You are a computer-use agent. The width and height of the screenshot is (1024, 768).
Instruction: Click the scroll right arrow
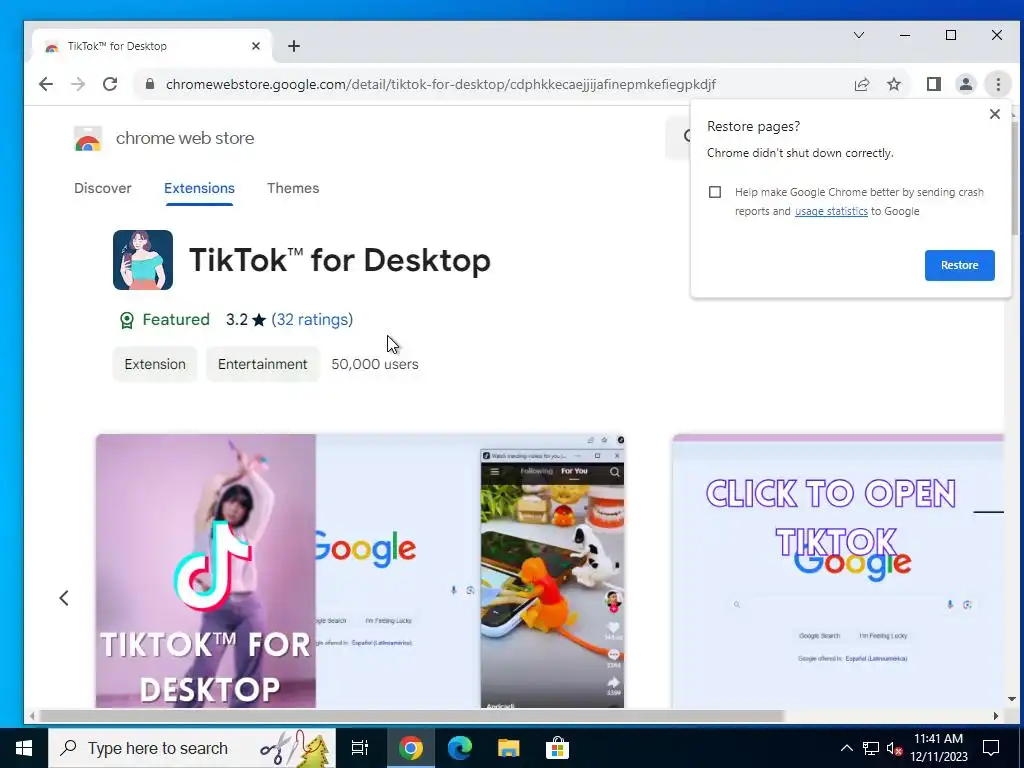coord(995,716)
